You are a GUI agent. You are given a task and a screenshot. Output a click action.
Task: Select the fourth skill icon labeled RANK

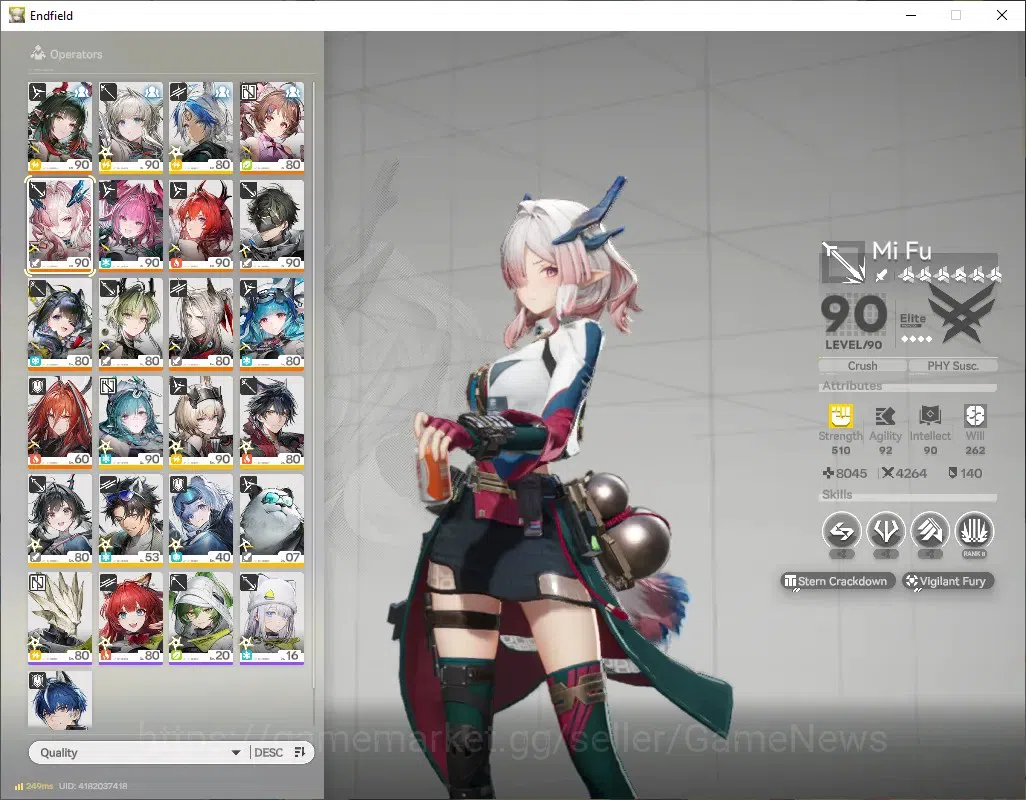point(974,530)
